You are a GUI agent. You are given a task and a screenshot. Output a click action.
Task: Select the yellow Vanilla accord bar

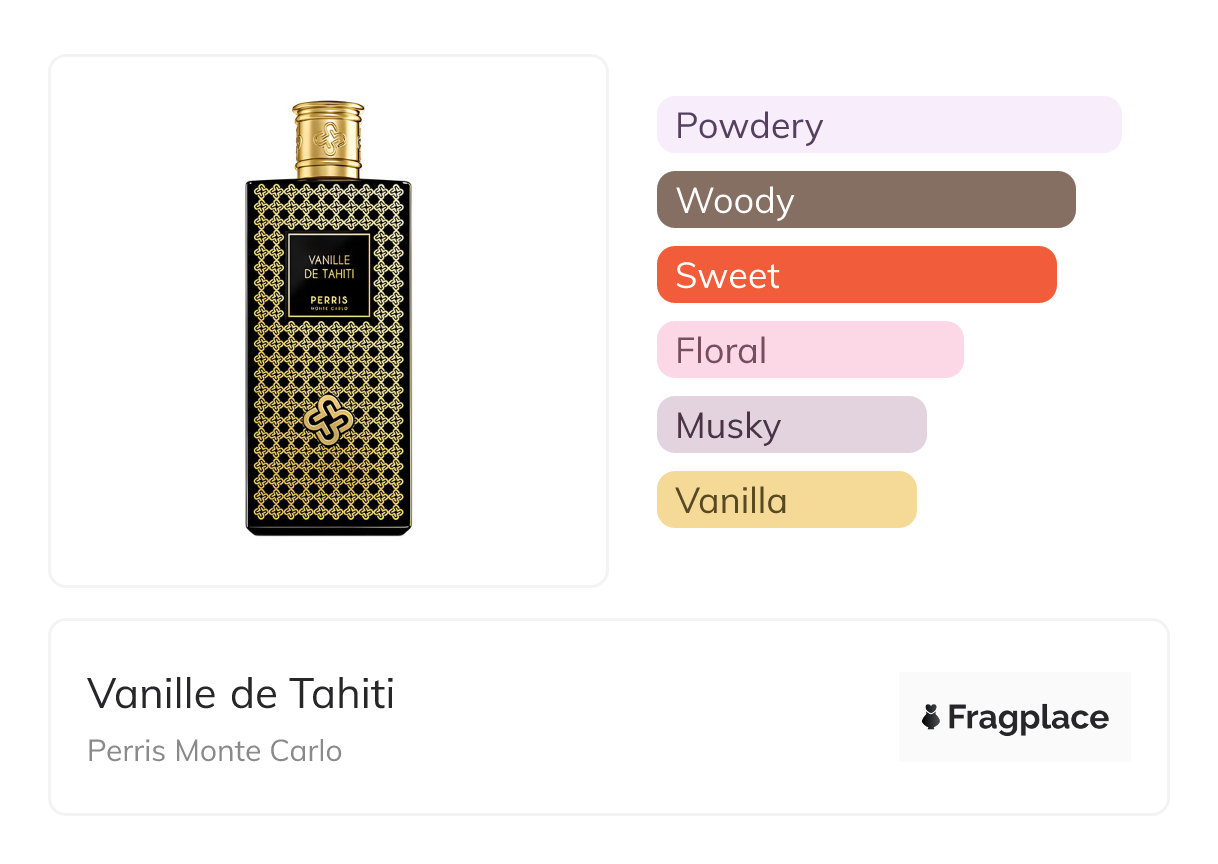[786, 500]
